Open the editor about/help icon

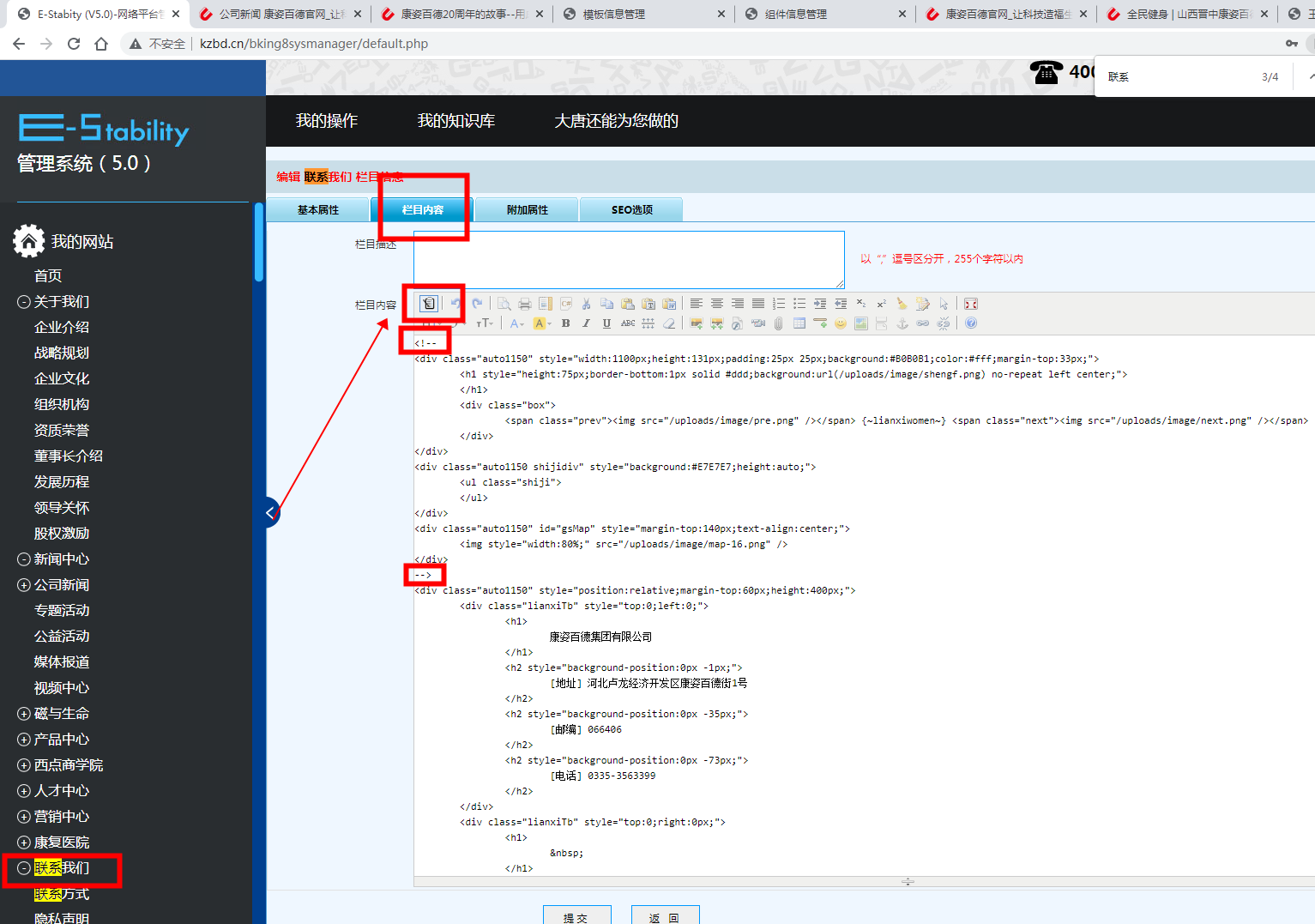970,323
